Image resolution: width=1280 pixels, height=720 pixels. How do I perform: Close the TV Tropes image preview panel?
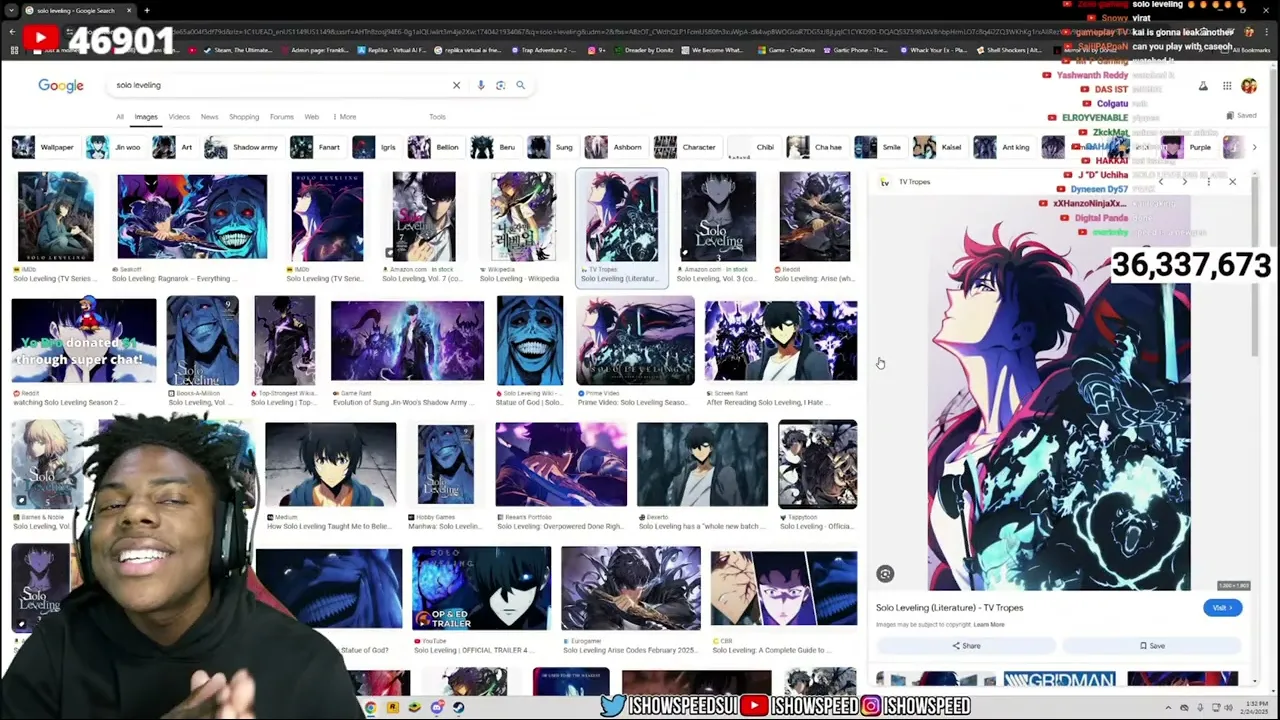[x=1232, y=182]
